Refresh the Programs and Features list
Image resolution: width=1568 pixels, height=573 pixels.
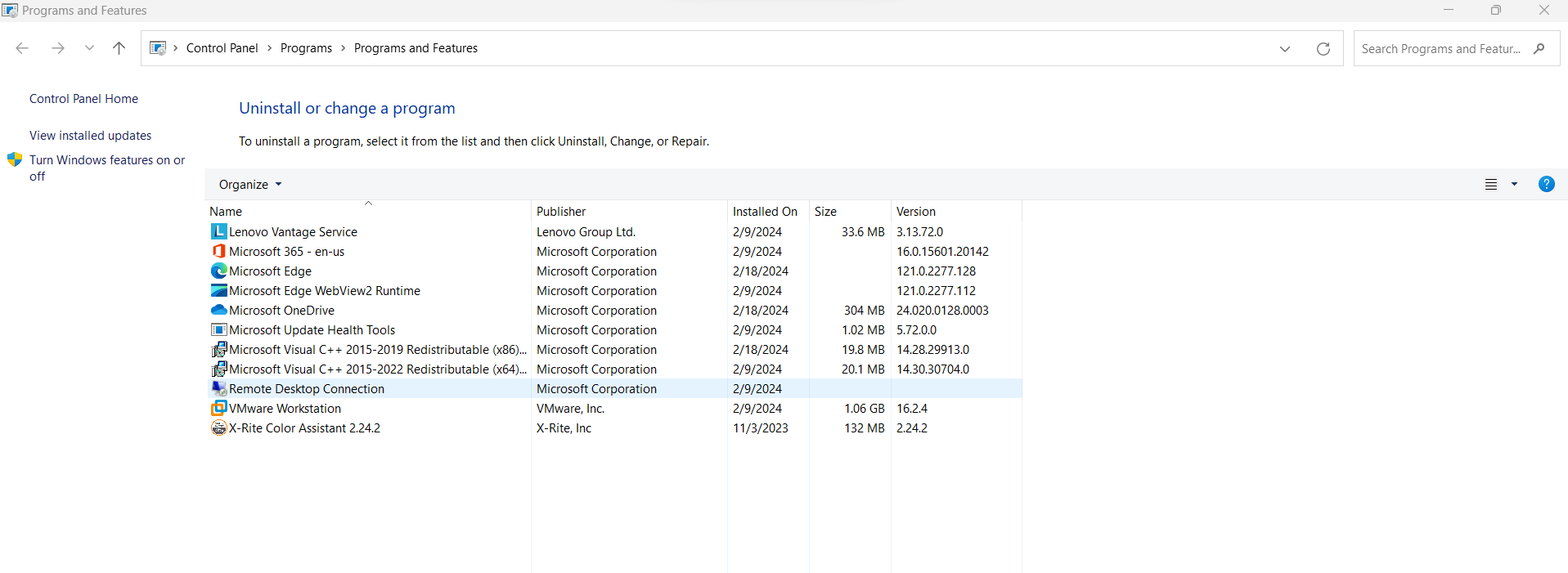[x=1323, y=48]
